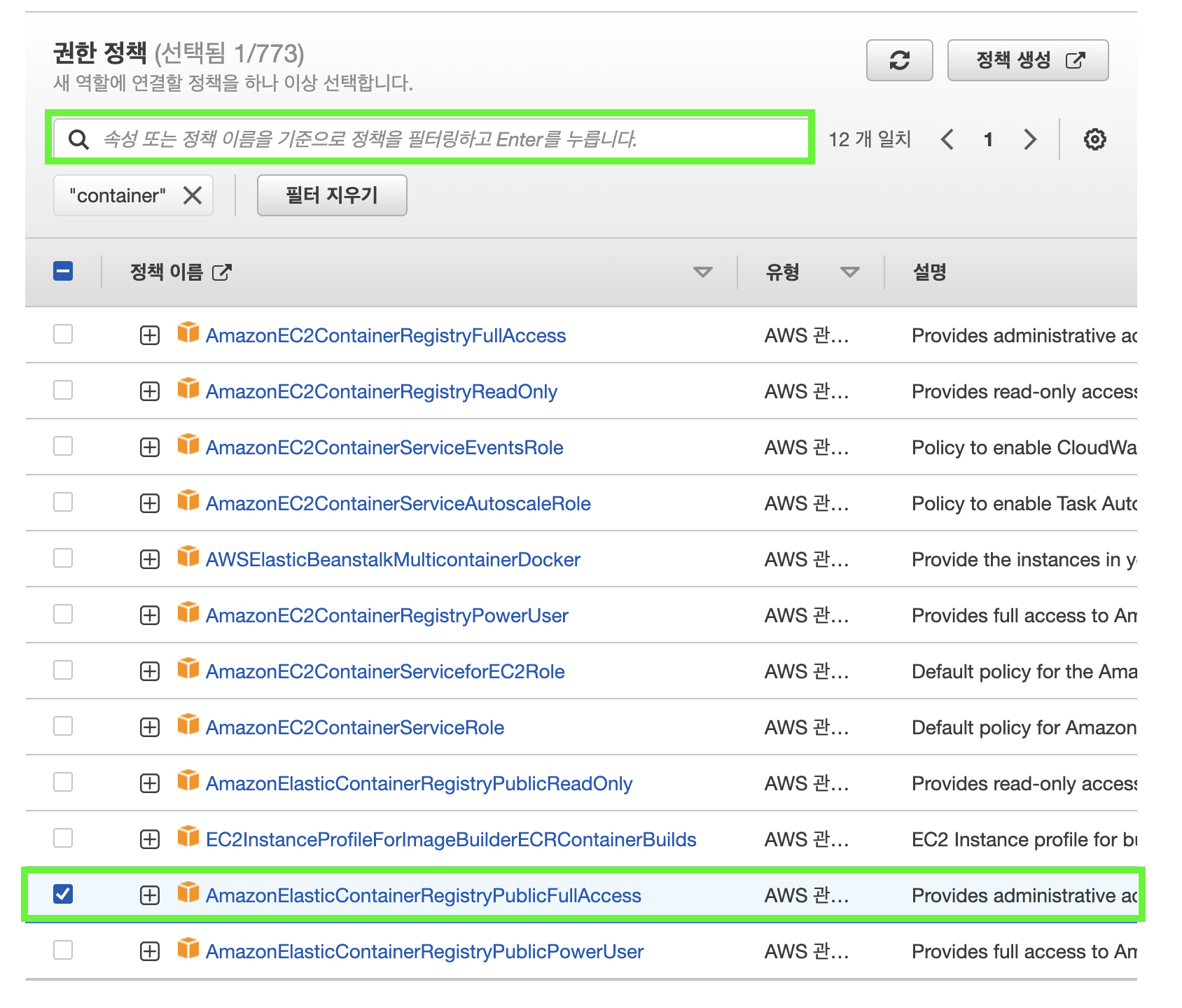Click package icon for AmazonEC2ContainerRegistryFullAccess
1182x1008 pixels.
[188, 332]
